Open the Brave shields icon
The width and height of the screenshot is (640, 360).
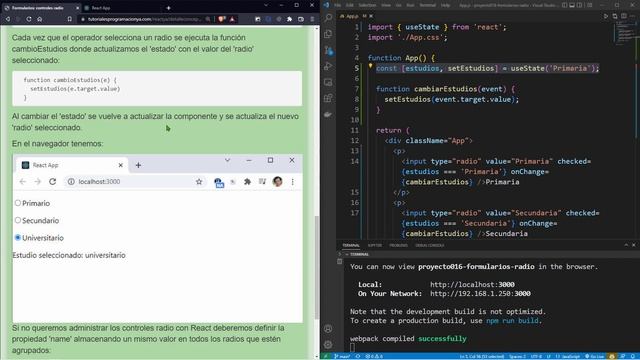[222, 19]
